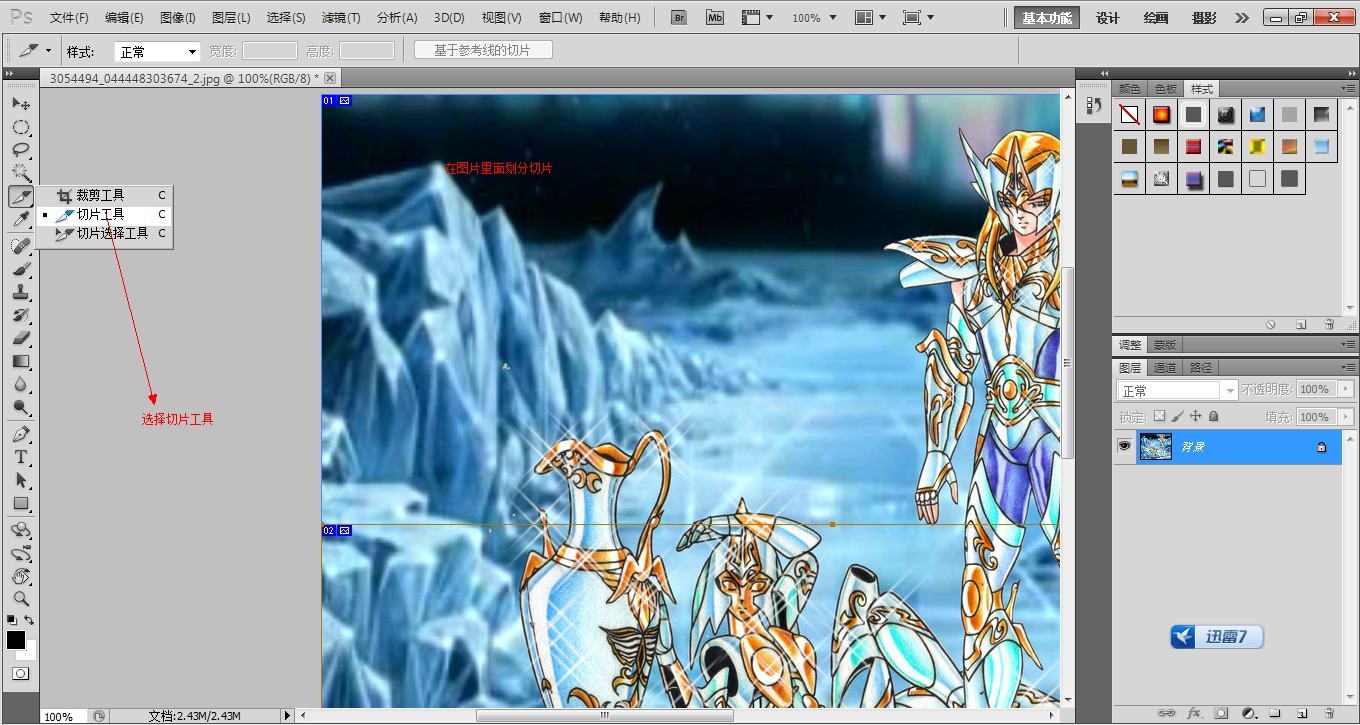The width and height of the screenshot is (1360, 725).
Task: Switch to the 色板 tab
Action: pyautogui.click(x=1165, y=89)
